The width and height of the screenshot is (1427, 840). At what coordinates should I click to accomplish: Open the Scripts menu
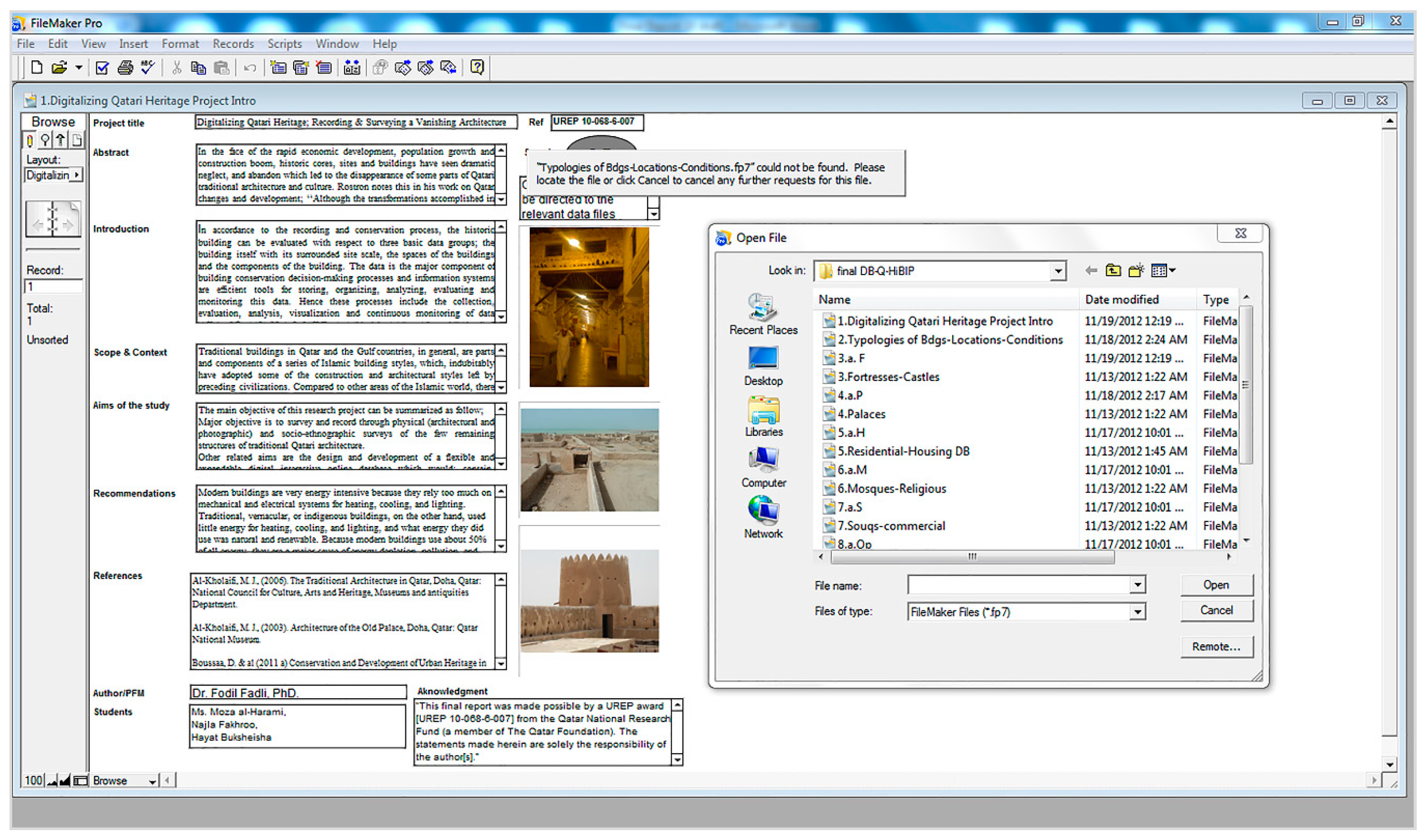(284, 44)
